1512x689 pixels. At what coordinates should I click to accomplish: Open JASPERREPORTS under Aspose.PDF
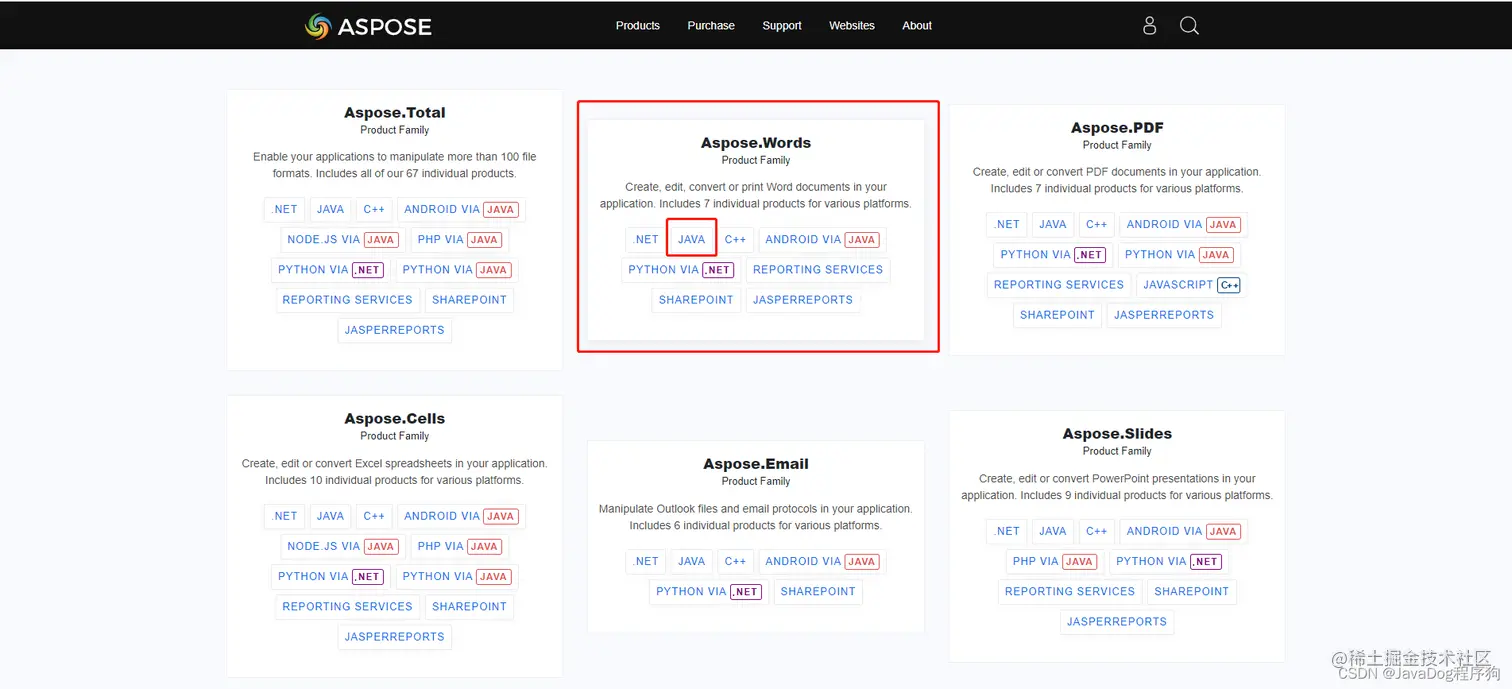tap(1164, 315)
